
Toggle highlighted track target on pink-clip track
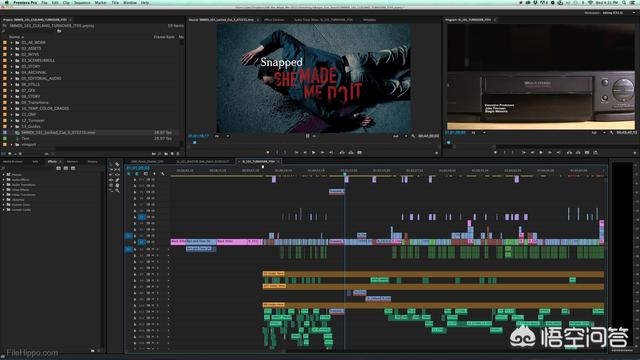[142, 242]
